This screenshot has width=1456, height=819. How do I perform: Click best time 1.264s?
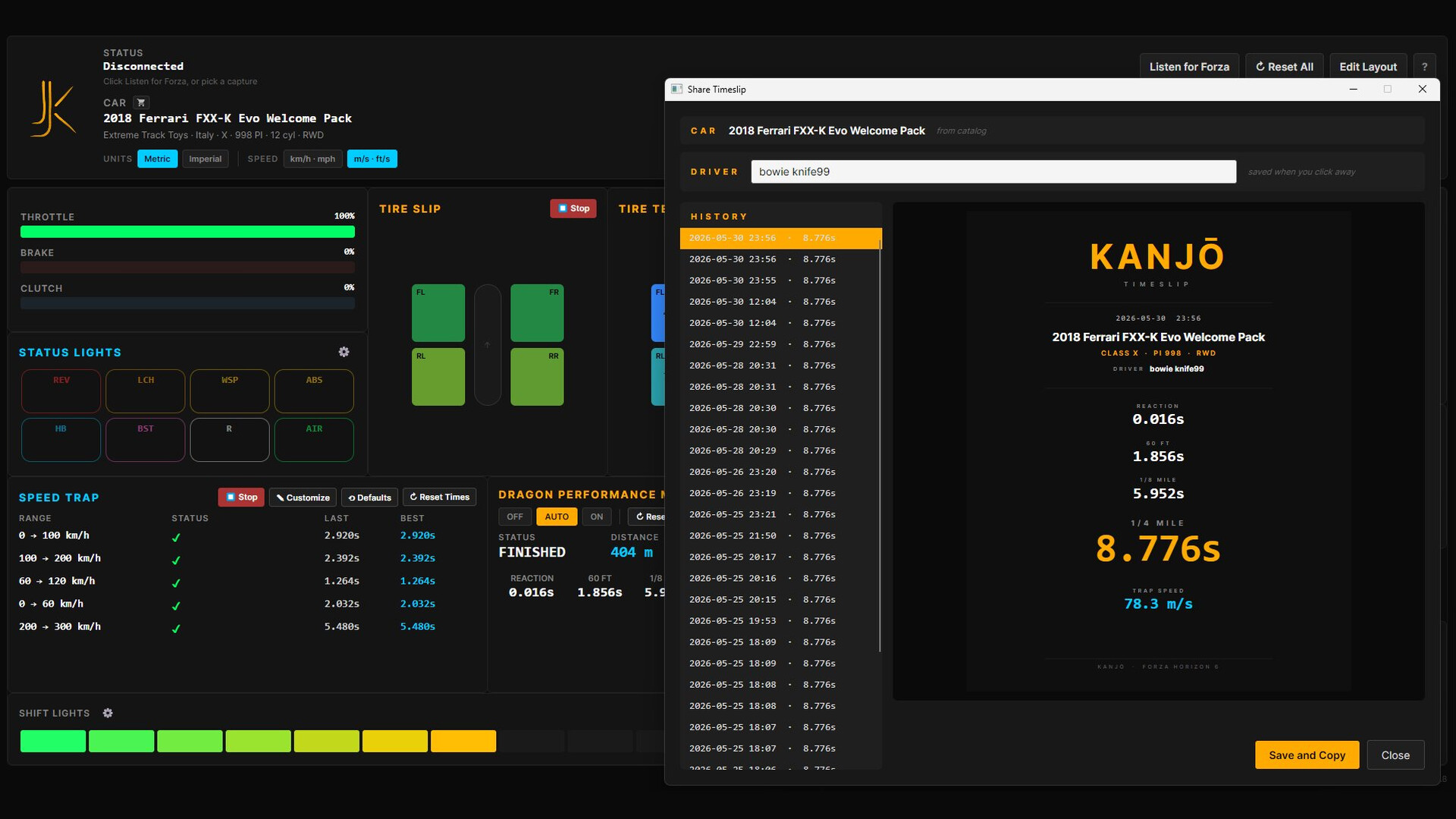(x=418, y=581)
